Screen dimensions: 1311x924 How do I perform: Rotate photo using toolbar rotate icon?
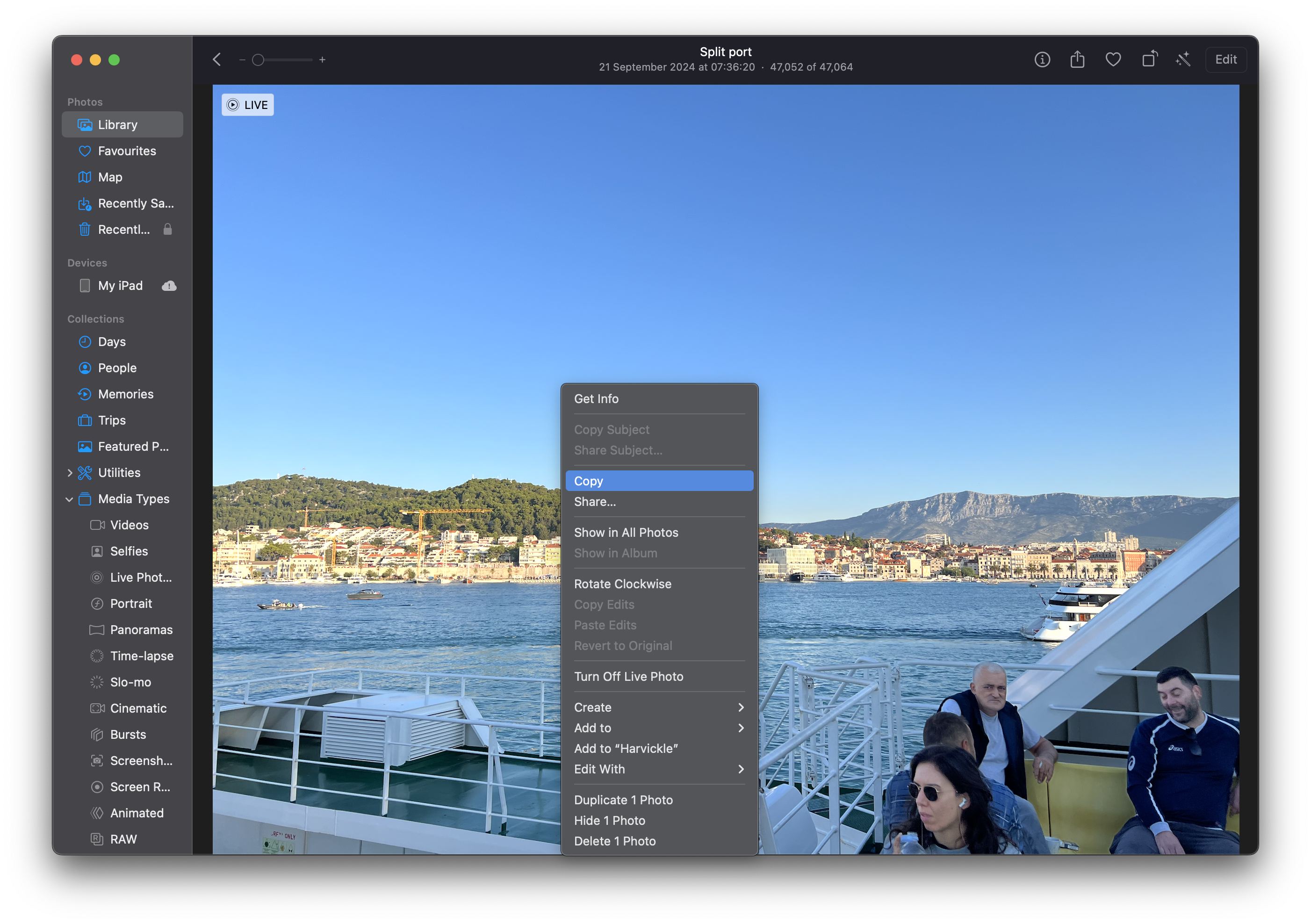tap(1149, 59)
